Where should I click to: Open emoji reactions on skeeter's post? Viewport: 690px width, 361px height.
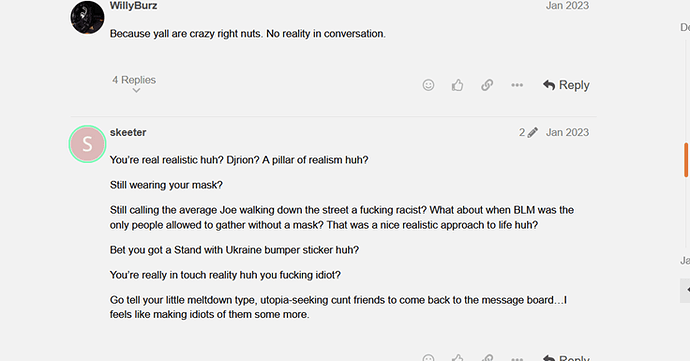(x=428, y=357)
